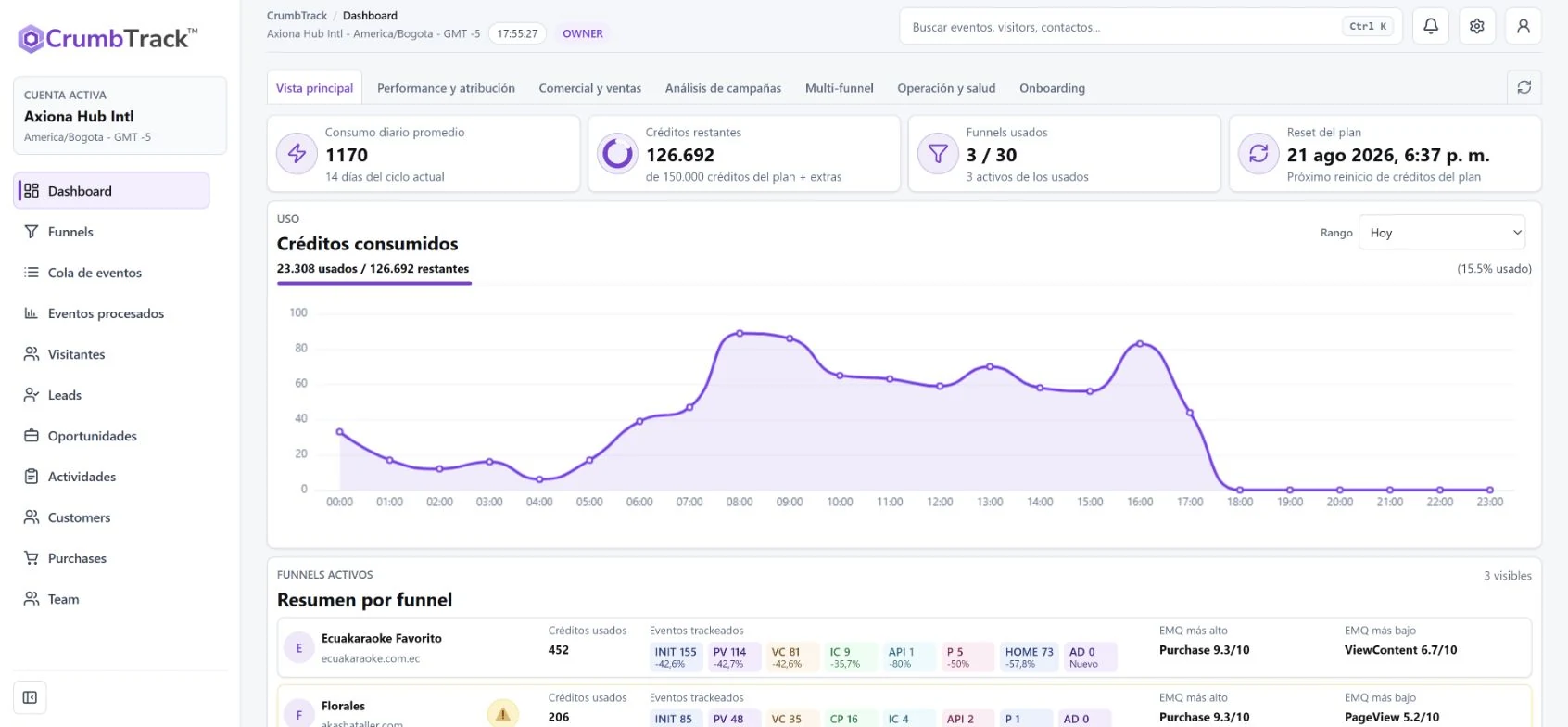This screenshot has width=1568, height=727.
Task: Click the plan reset cycle icon
Action: coord(1258,154)
